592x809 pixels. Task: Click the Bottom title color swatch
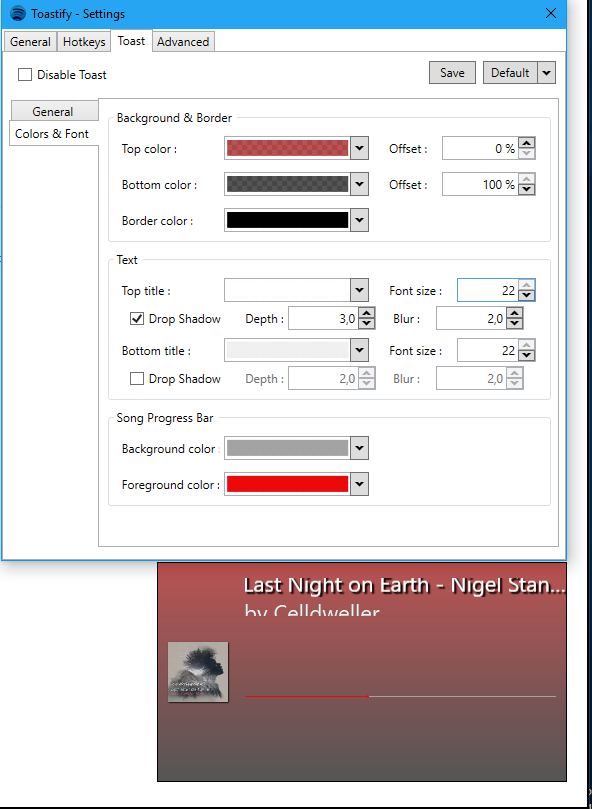click(x=287, y=350)
